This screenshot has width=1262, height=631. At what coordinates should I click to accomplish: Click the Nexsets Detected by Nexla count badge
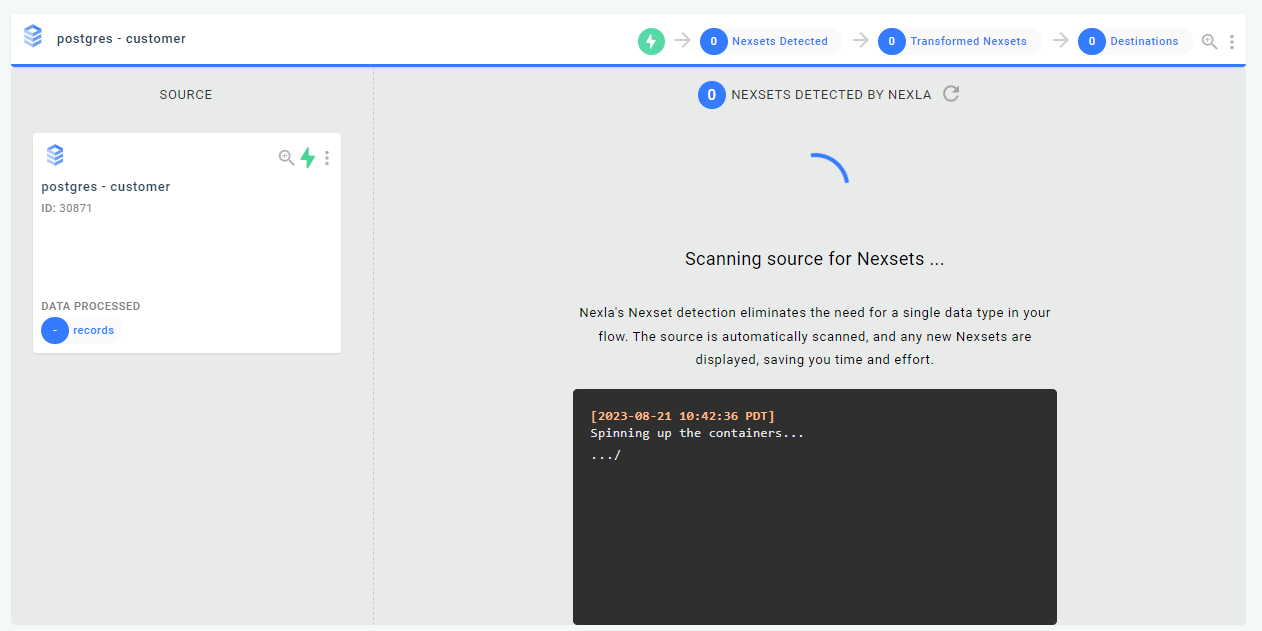[x=712, y=95]
